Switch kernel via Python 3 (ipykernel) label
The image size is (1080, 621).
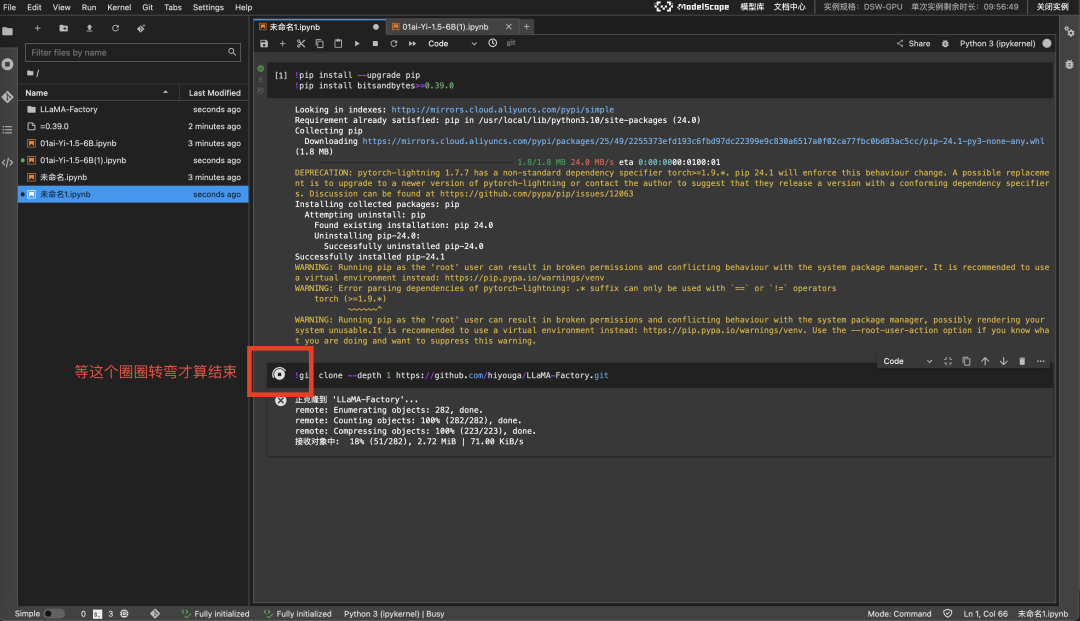[997, 43]
